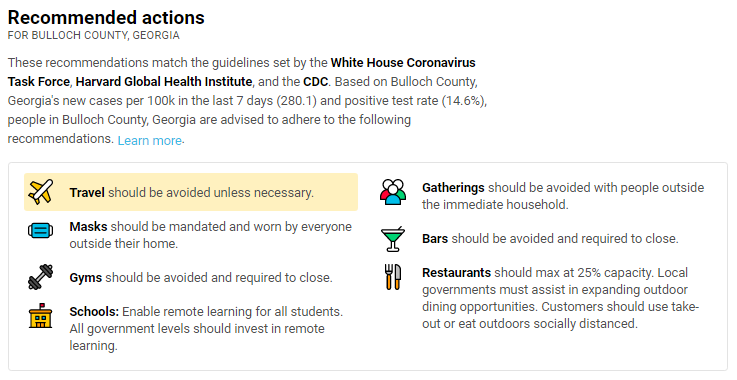Open the Learn more link
The image size is (737, 380).
pyautogui.click(x=150, y=141)
